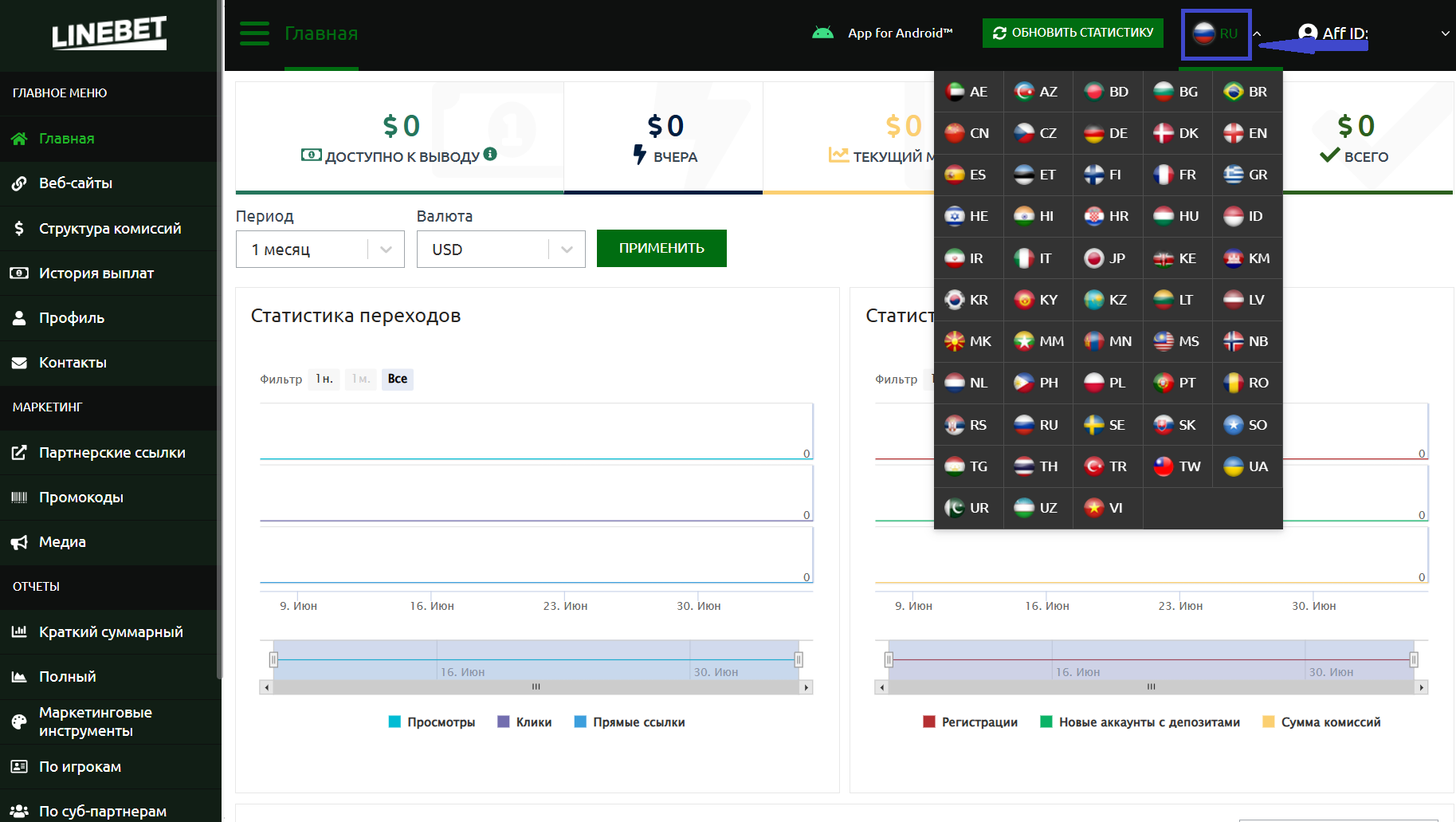Open История выплат menu item
Viewport: 1456px width, 822px height.
(x=108, y=273)
